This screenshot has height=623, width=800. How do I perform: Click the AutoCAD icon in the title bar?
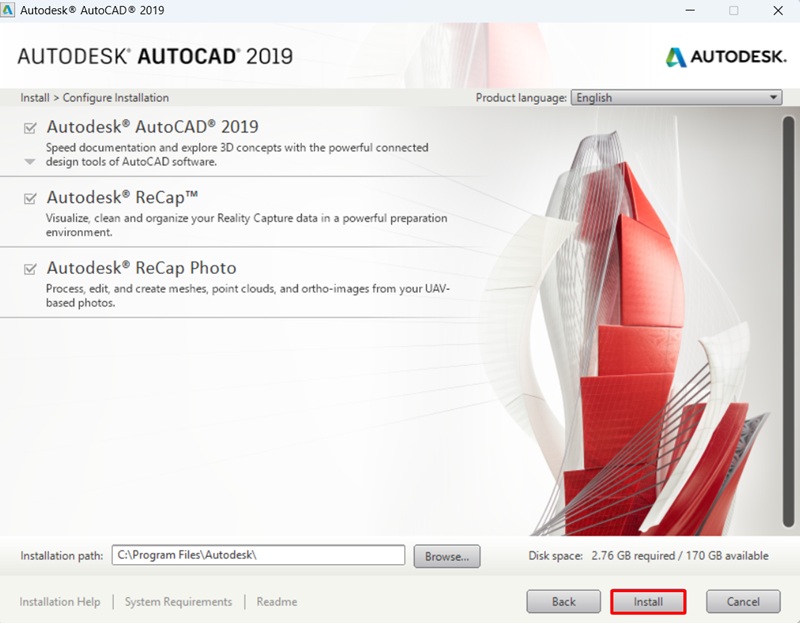(10, 11)
